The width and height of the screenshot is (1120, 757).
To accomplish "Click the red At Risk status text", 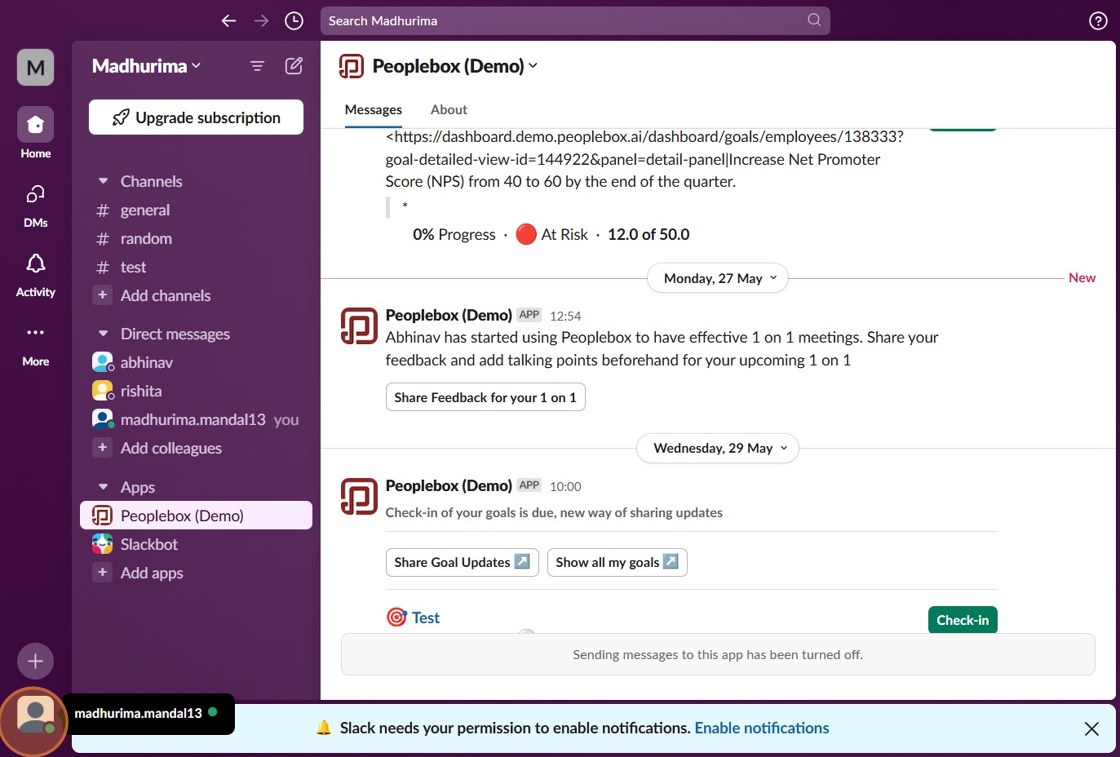I will click(x=564, y=234).
